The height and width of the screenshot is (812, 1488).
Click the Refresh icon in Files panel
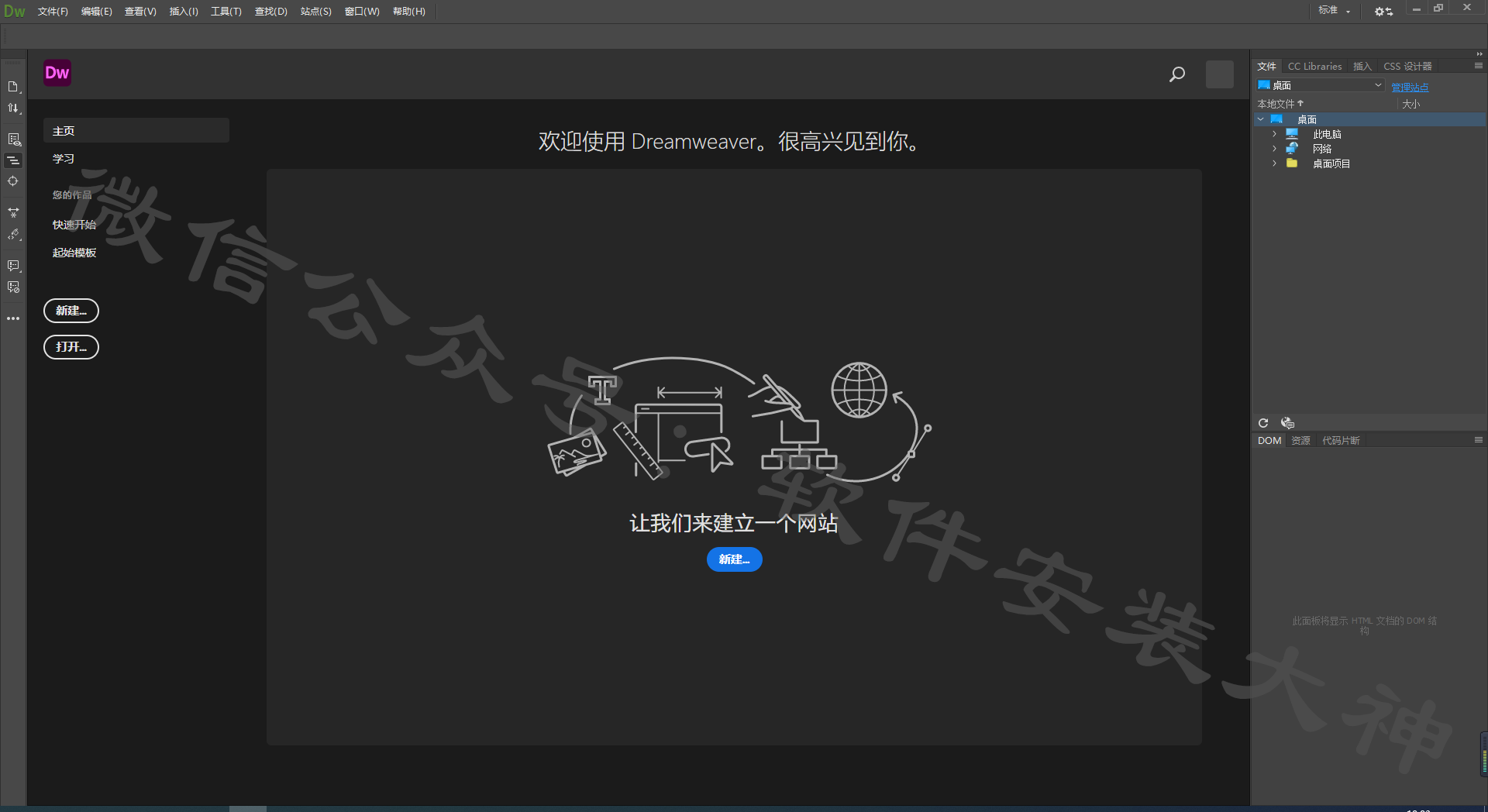[1263, 423]
